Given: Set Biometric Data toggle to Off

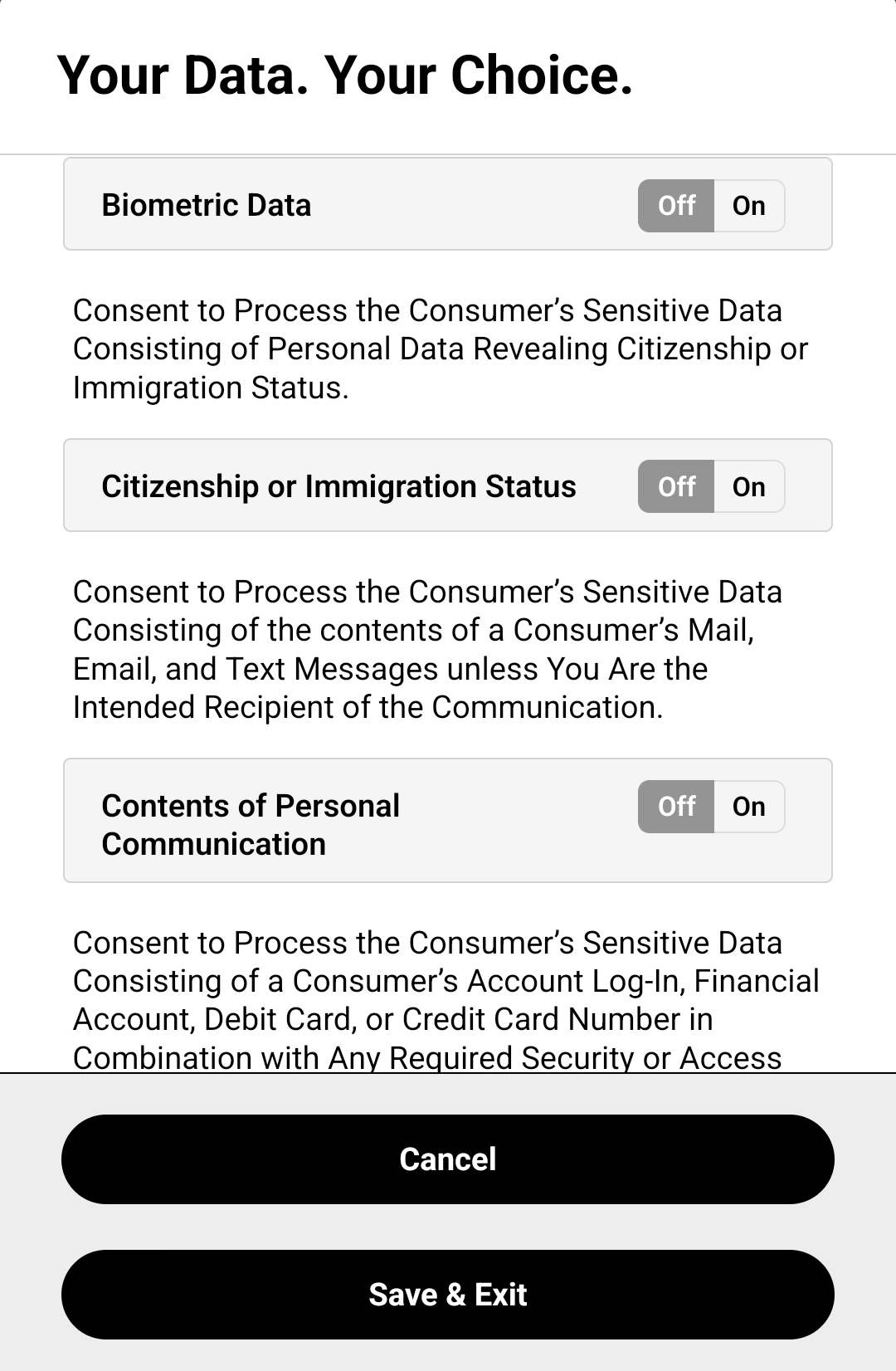Looking at the screenshot, I should (676, 206).
